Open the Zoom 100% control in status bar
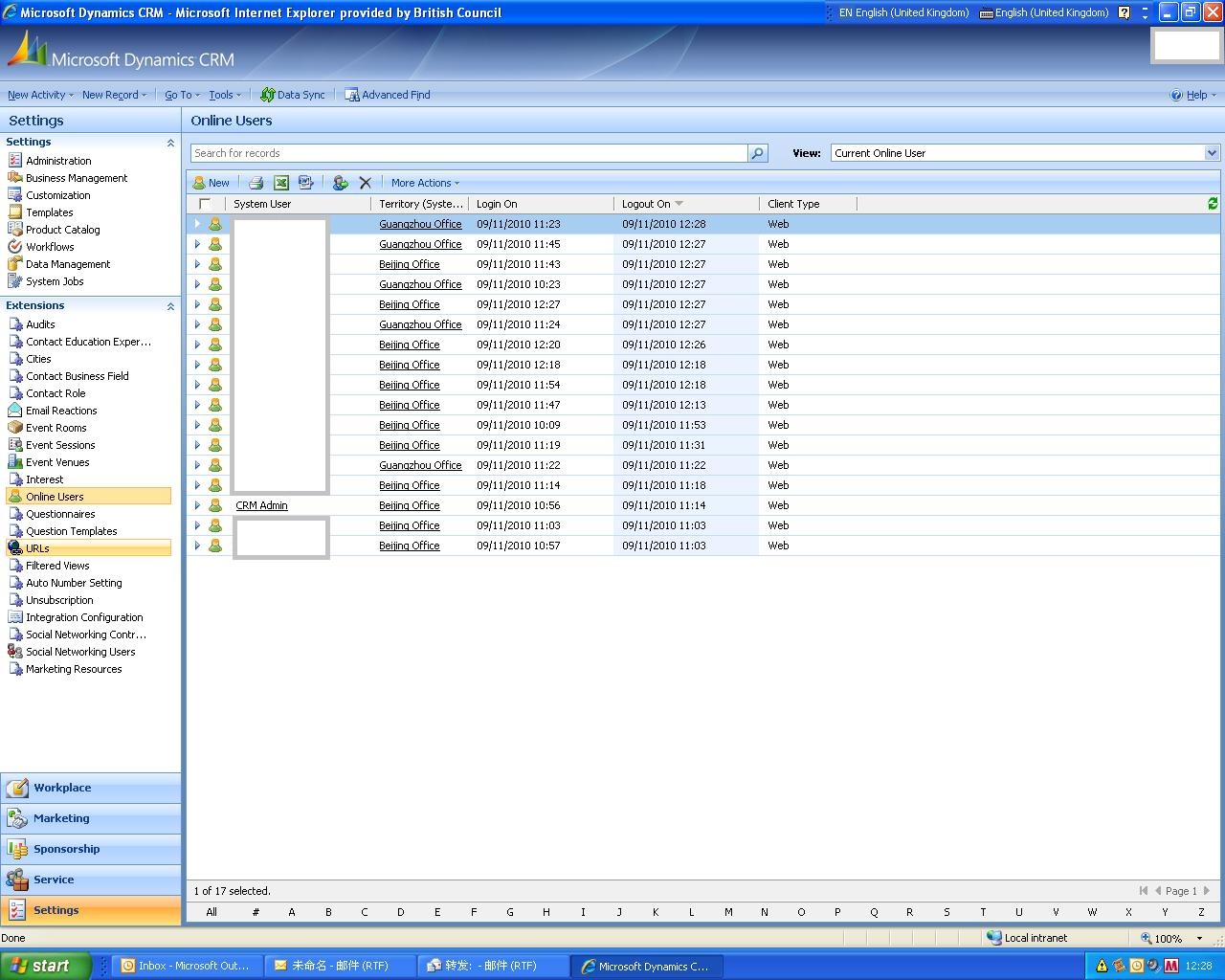1225x980 pixels. point(1172,939)
